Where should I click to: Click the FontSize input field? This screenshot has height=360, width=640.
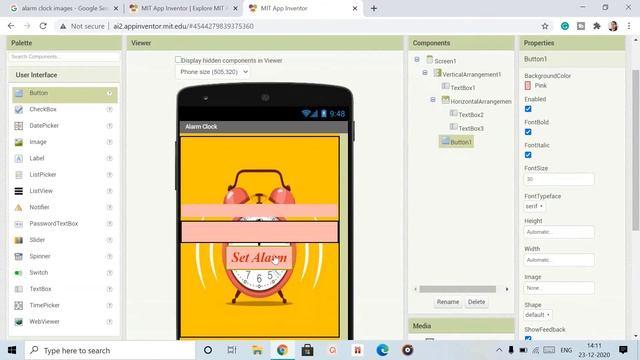pos(559,179)
